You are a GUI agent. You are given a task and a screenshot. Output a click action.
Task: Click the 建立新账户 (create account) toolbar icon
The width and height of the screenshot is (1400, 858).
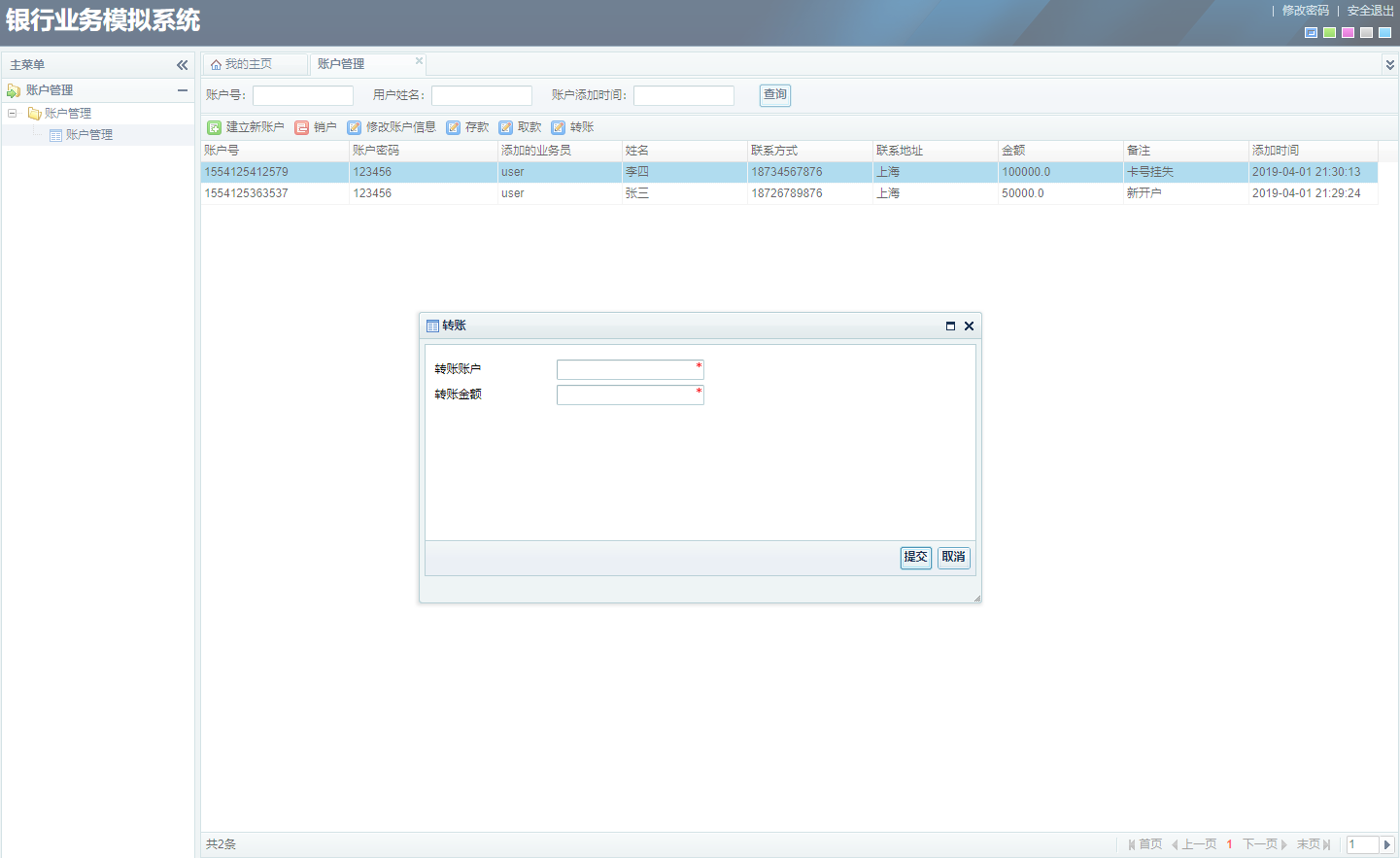pos(214,127)
